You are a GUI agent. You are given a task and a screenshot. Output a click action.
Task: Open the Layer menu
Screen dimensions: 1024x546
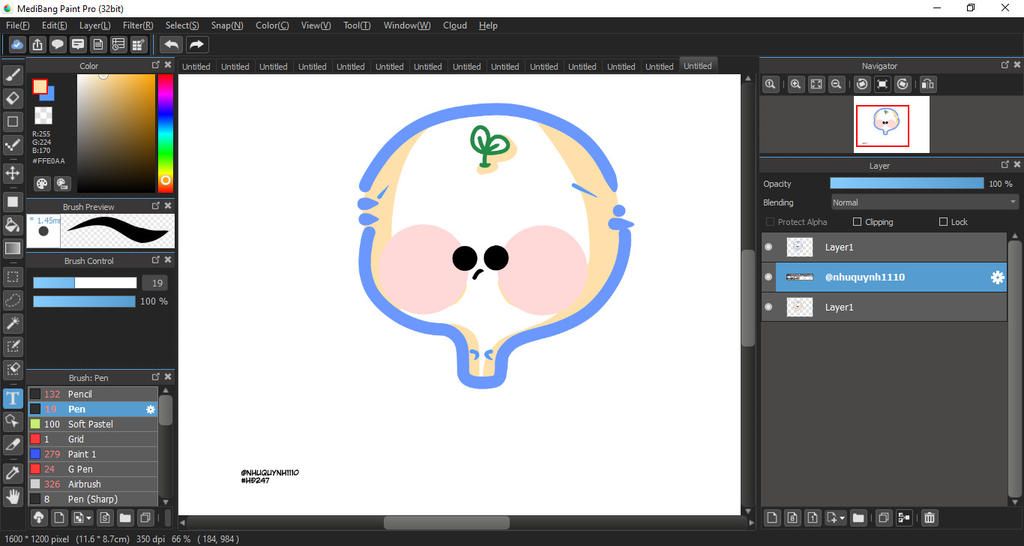click(95, 25)
